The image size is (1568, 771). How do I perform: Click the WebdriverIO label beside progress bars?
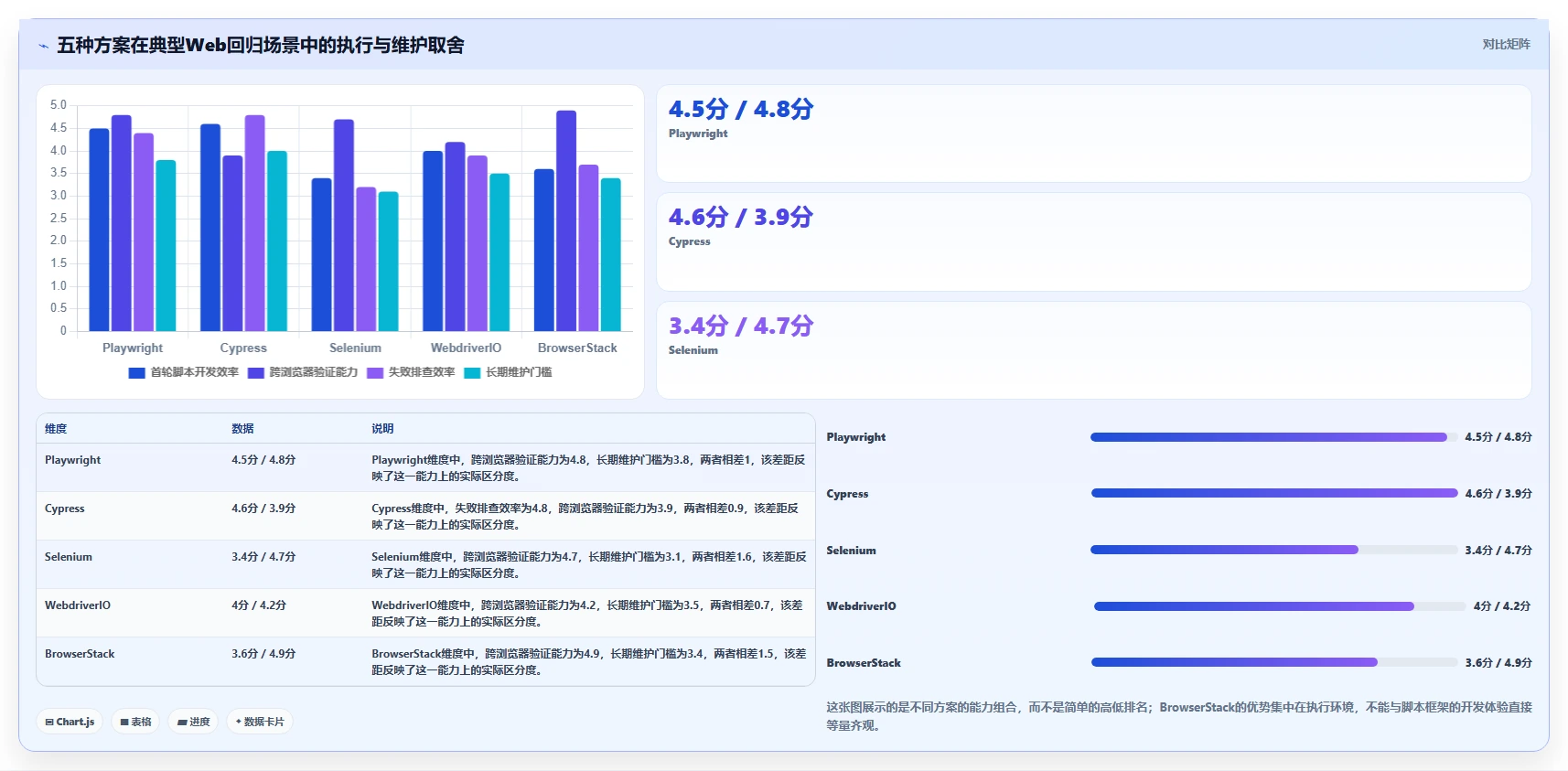pos(862,606)
